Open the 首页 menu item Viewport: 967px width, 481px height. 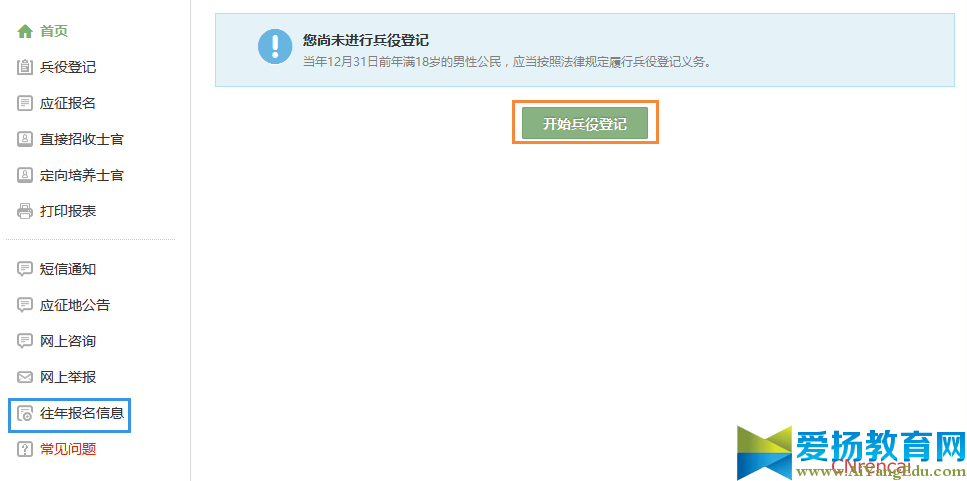(54, 31)
